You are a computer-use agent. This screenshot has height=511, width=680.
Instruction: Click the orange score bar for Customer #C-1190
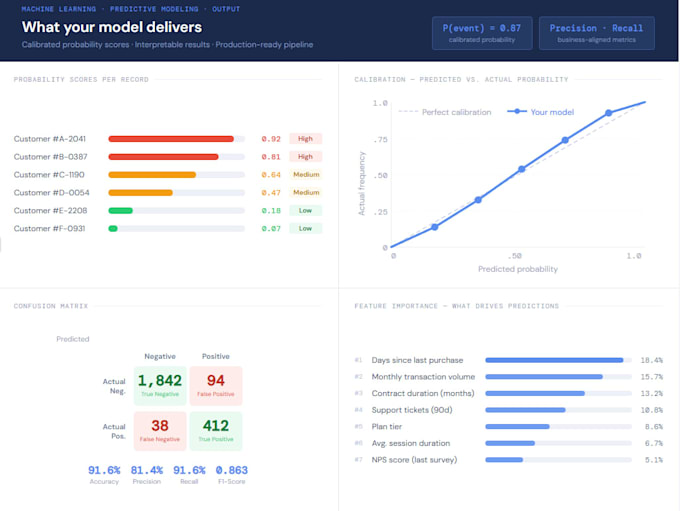point(152,175)
